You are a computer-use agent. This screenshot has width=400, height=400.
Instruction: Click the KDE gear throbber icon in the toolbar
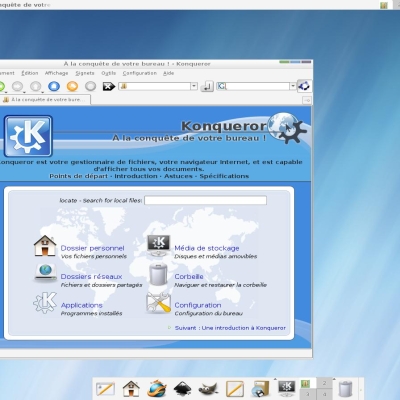(304, 86)
